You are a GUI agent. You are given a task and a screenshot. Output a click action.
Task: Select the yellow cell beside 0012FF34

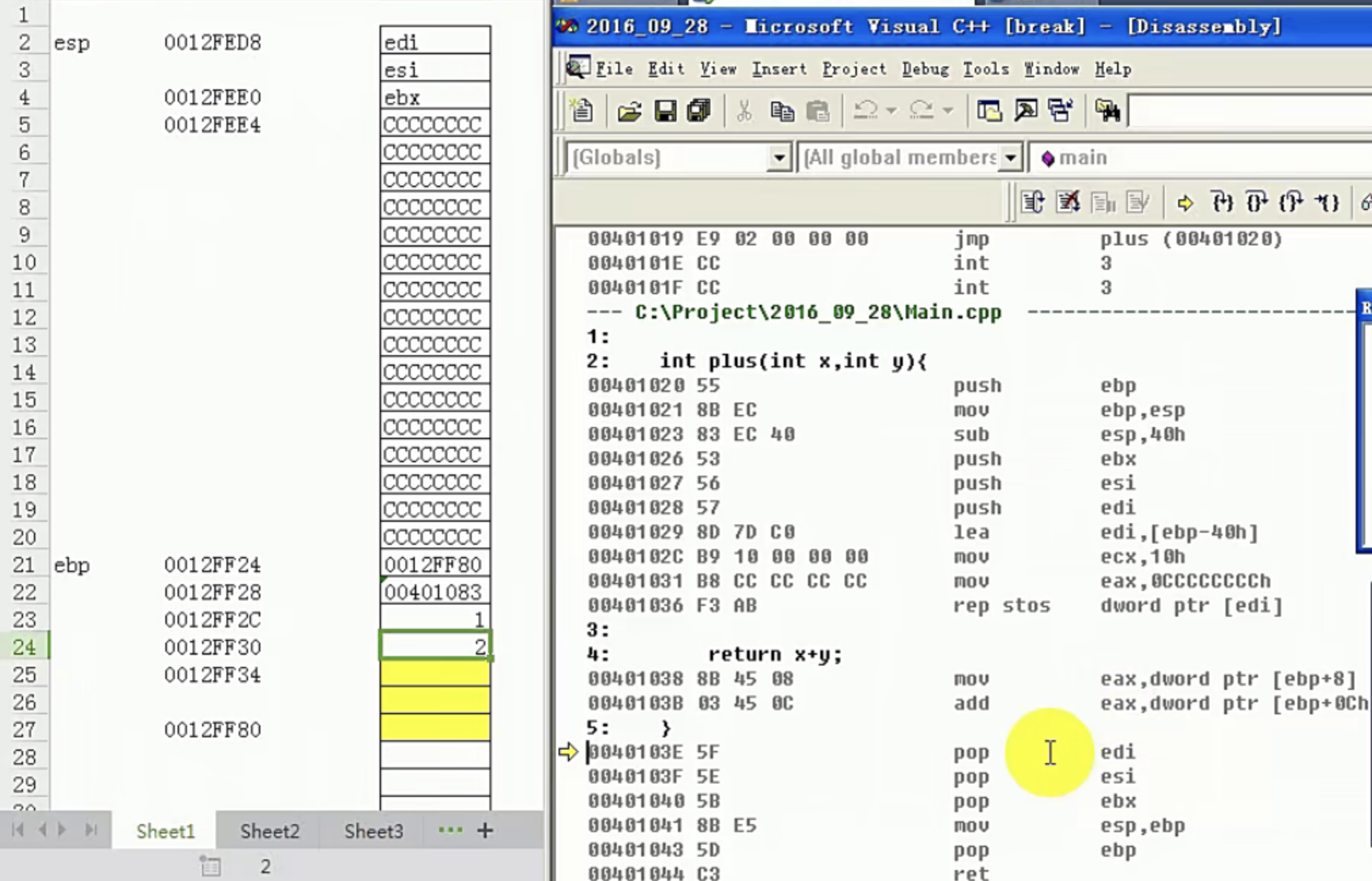(x=435, y=674)
